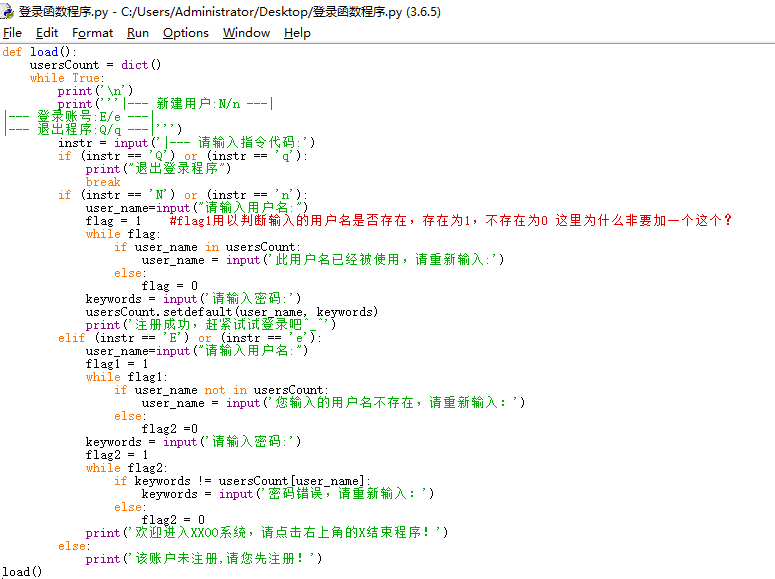
Task: Click the 'def load():' function definition line
Action: click(x=39, y=52)
